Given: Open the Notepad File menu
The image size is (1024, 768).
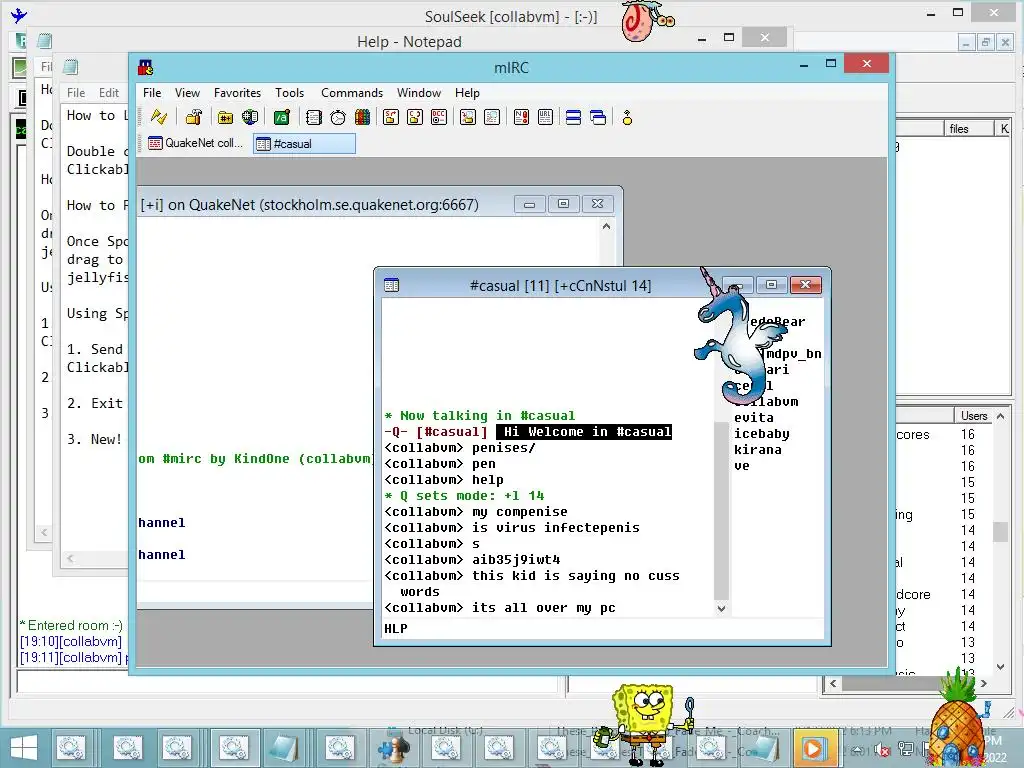Looking at the screenshot, I should coord(76,93).
